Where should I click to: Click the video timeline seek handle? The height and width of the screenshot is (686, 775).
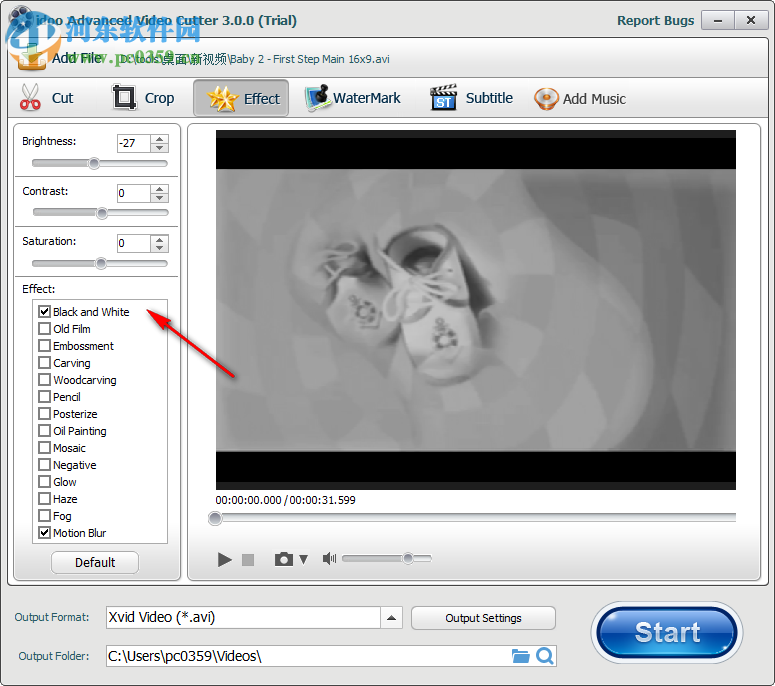pyautogui.click(x=215, y=518)
